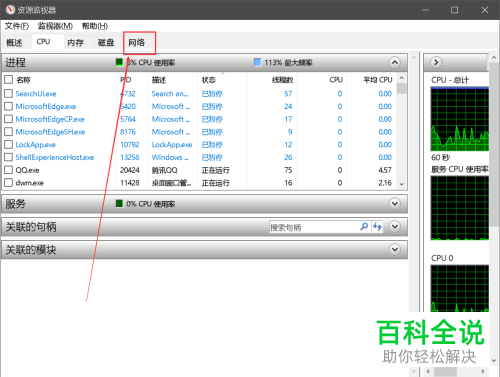Click the green CPU 使用率 indicator in 进程
Image resolution: width=500 pixels, height=377 pixels.
coord(119,62)
